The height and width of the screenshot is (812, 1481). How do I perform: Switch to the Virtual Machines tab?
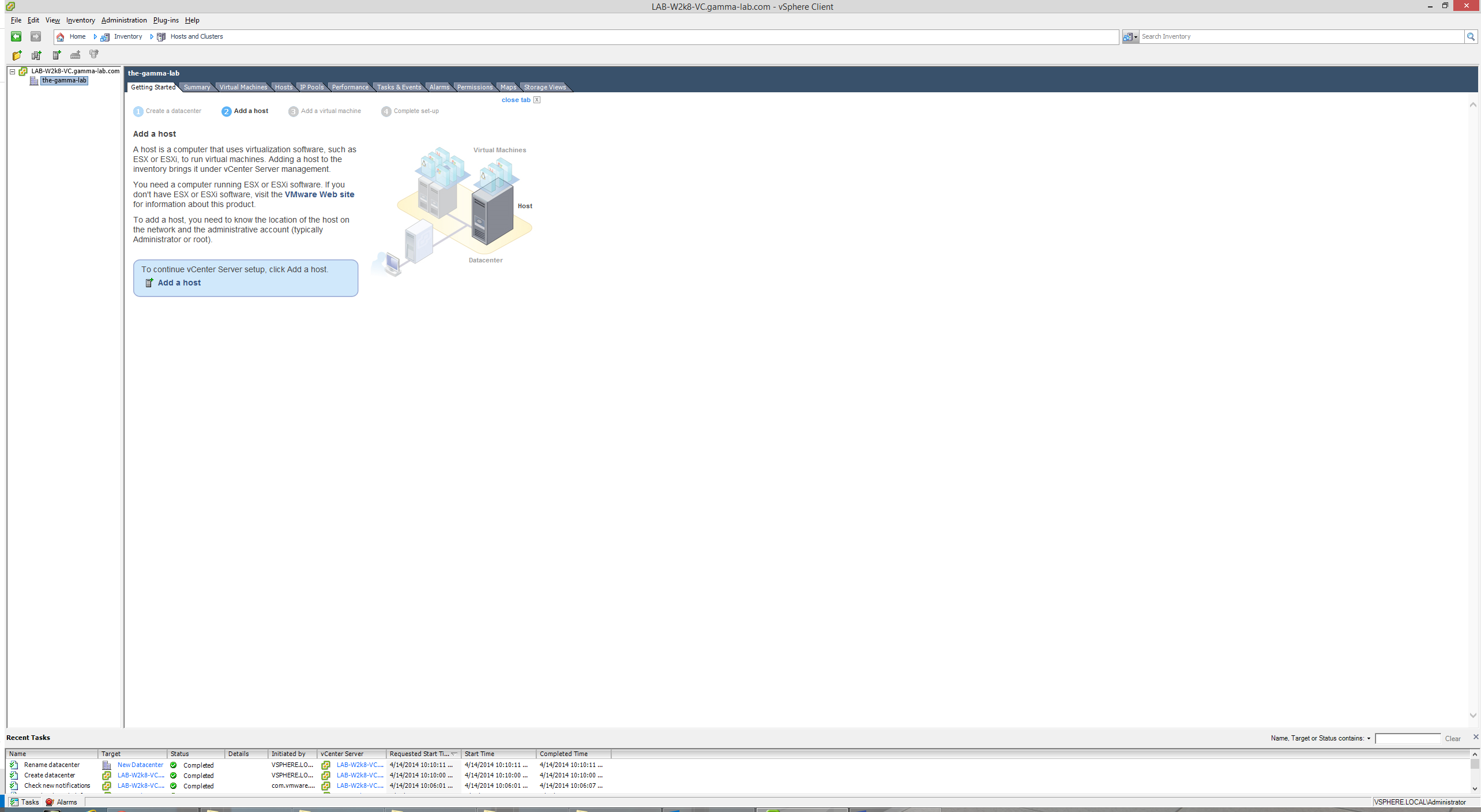click(x=243, y=87)
